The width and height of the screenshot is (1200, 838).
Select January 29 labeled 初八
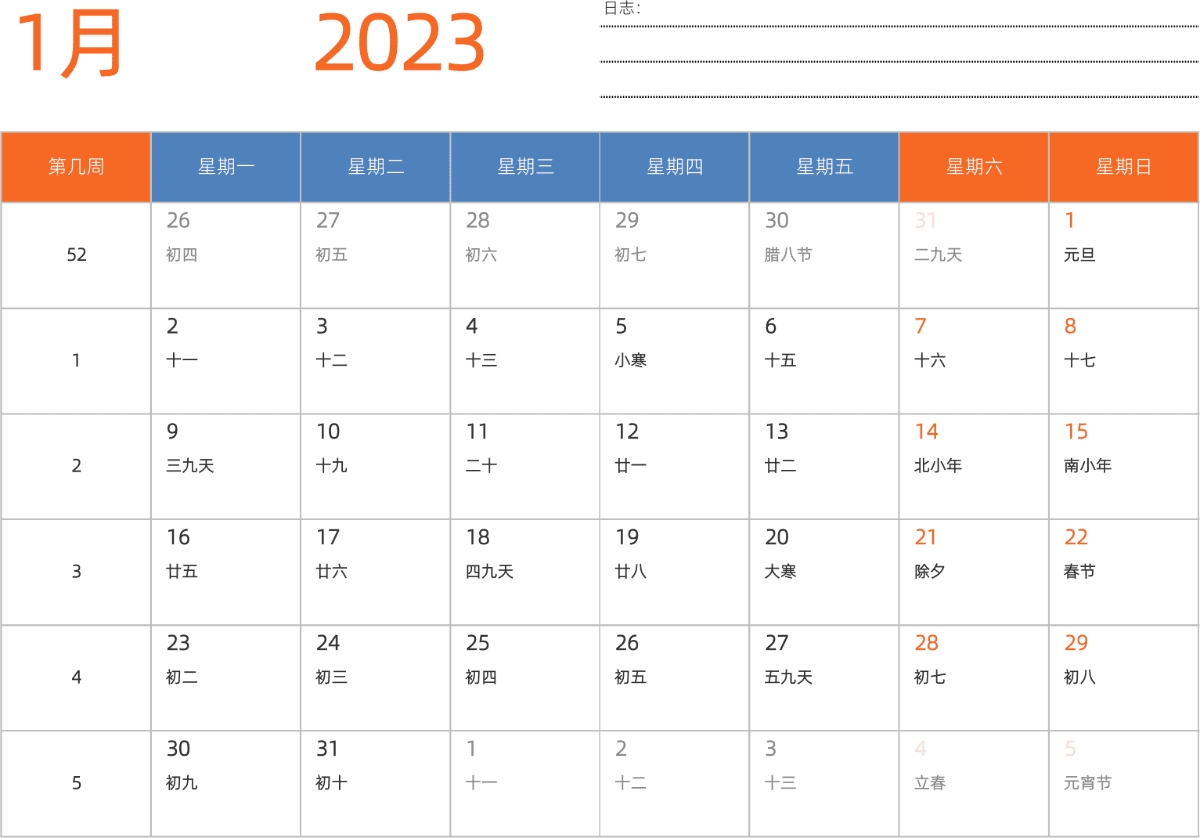pos(1124,679)
